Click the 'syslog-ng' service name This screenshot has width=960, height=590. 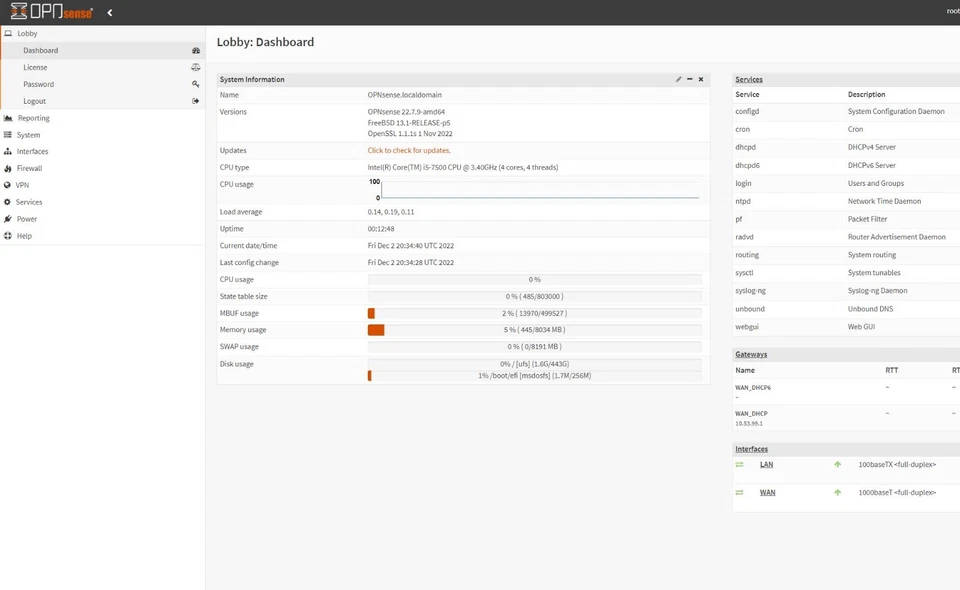751,291
